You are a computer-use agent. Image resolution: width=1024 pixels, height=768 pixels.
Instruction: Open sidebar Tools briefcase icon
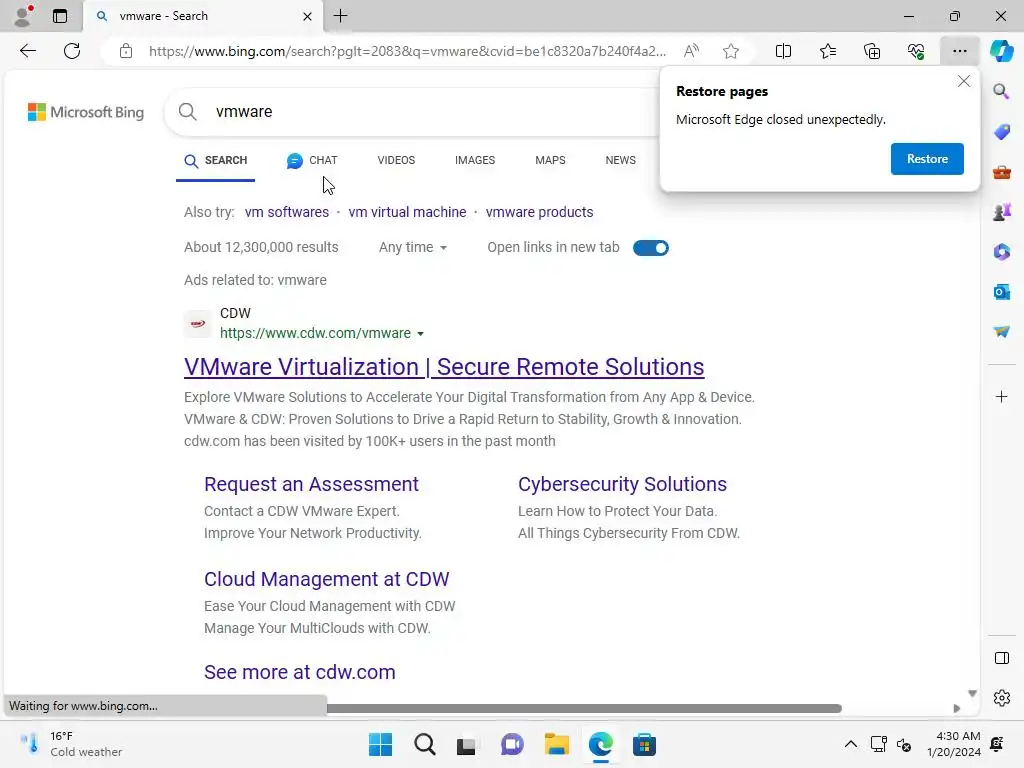pos(1001,172)
